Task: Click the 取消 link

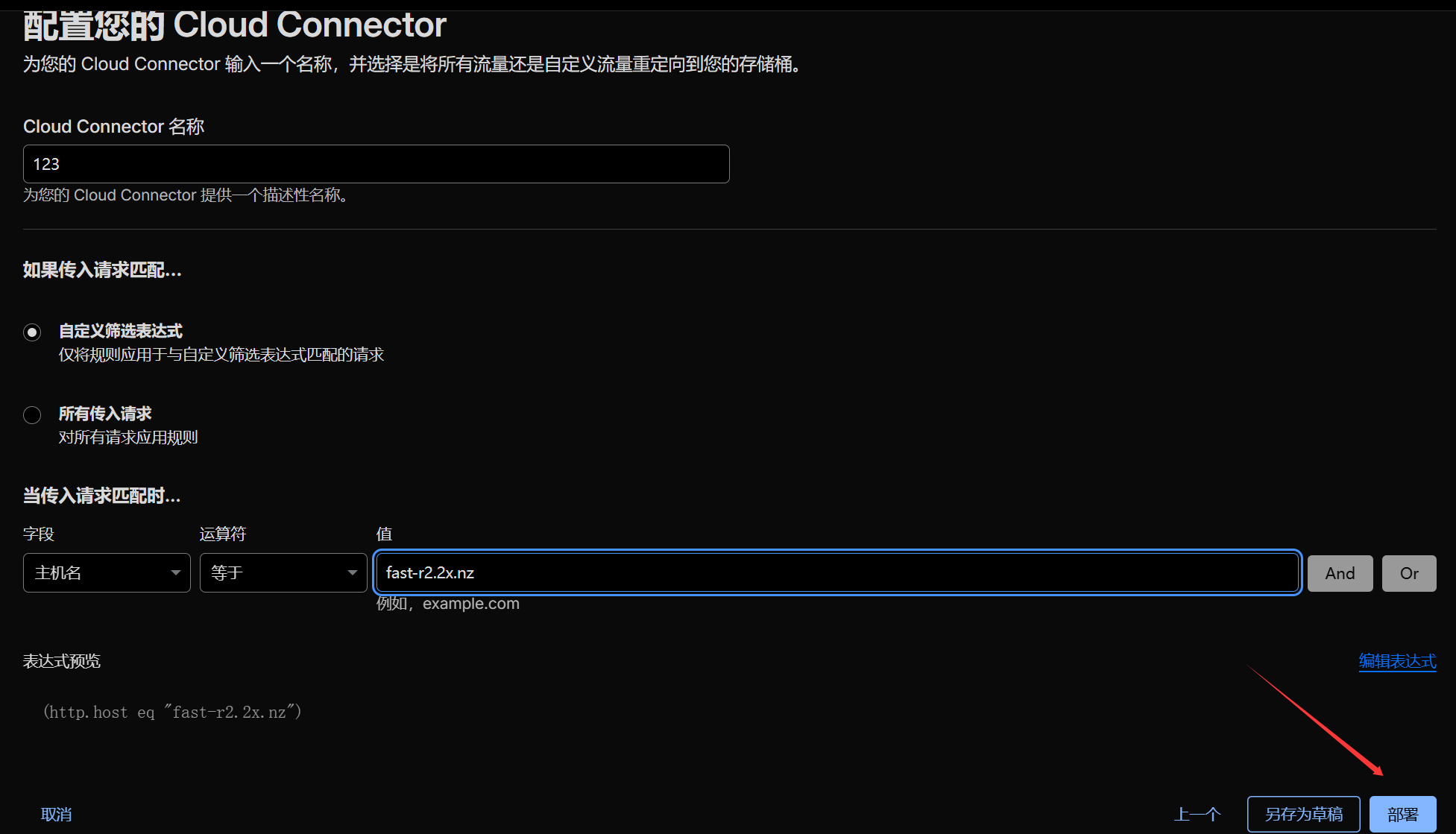Action: (56, 815)
